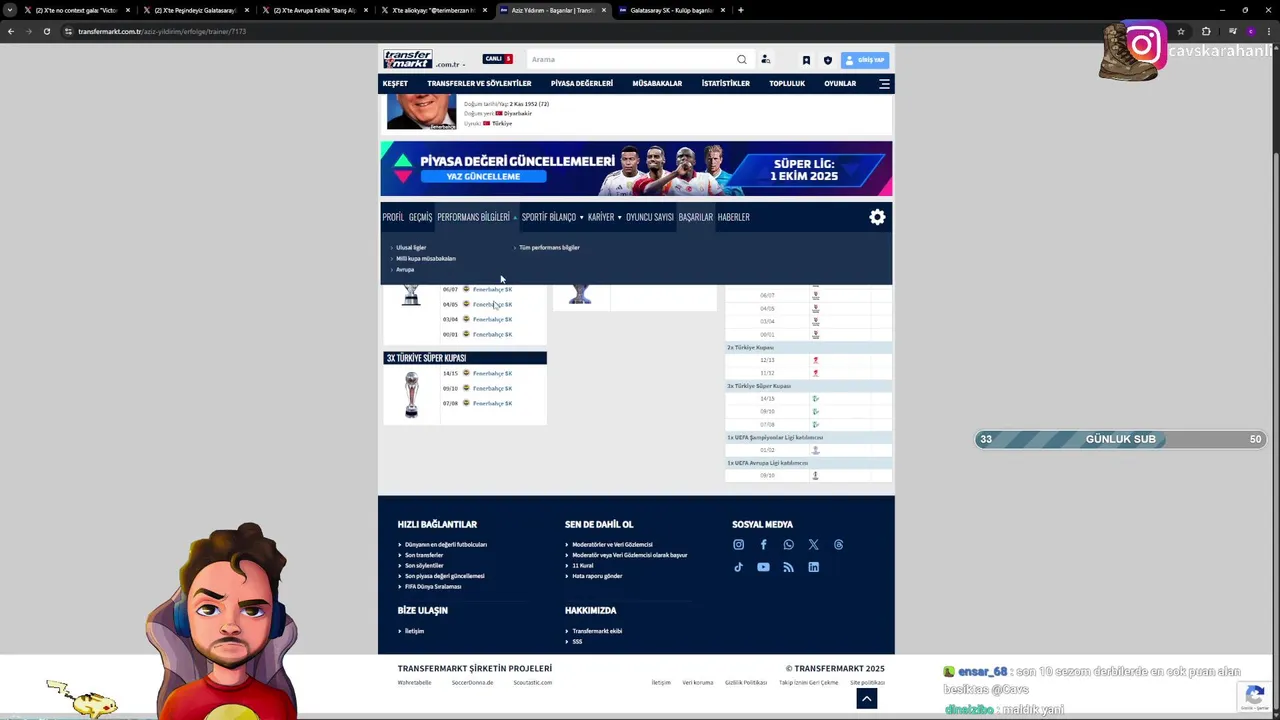Open the Profil tab
Screen dimensions: 1280x720
[393, 217]
